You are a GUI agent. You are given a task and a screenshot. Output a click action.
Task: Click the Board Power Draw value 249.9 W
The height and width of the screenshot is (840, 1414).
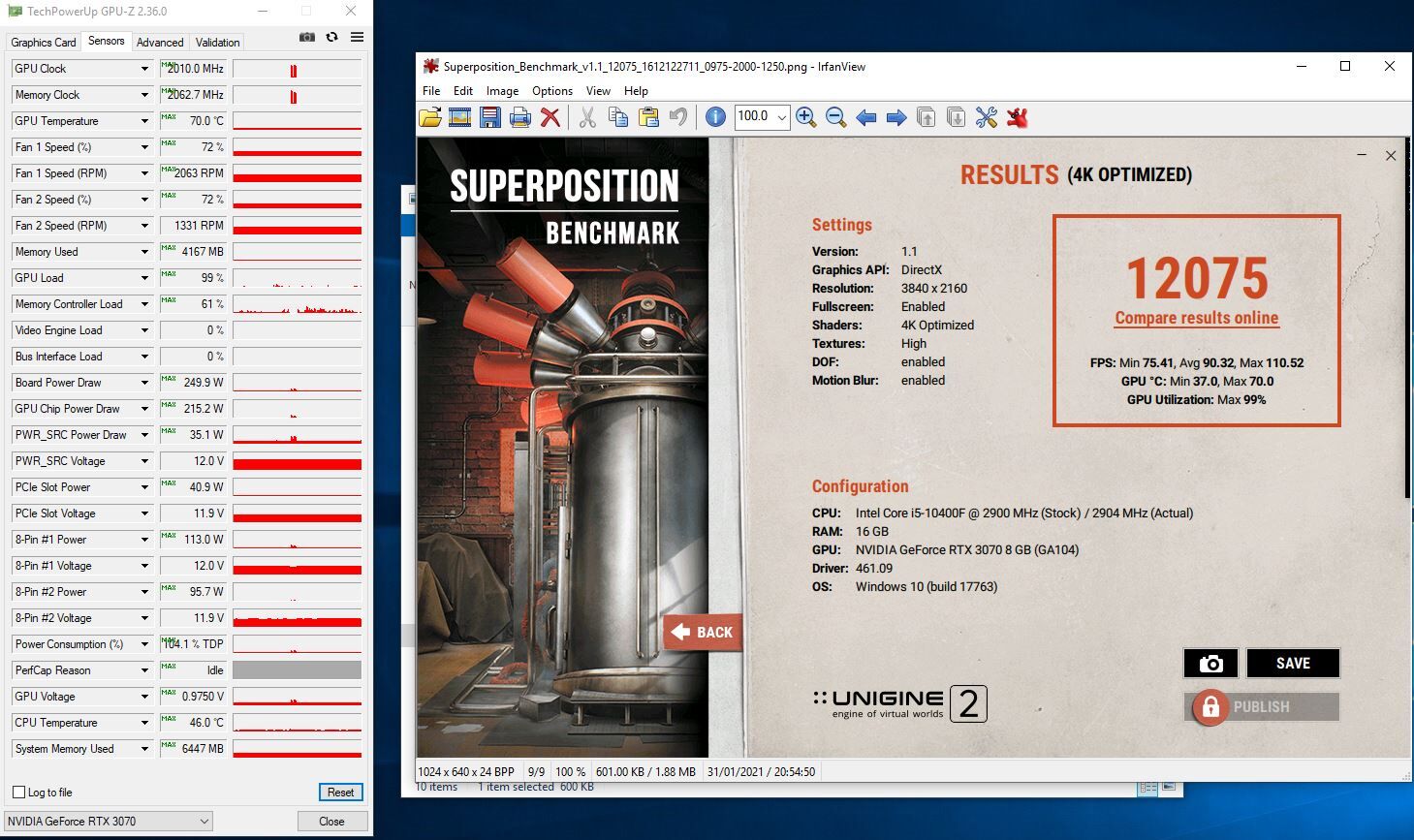pyautogui.click(x=193, y=383)
